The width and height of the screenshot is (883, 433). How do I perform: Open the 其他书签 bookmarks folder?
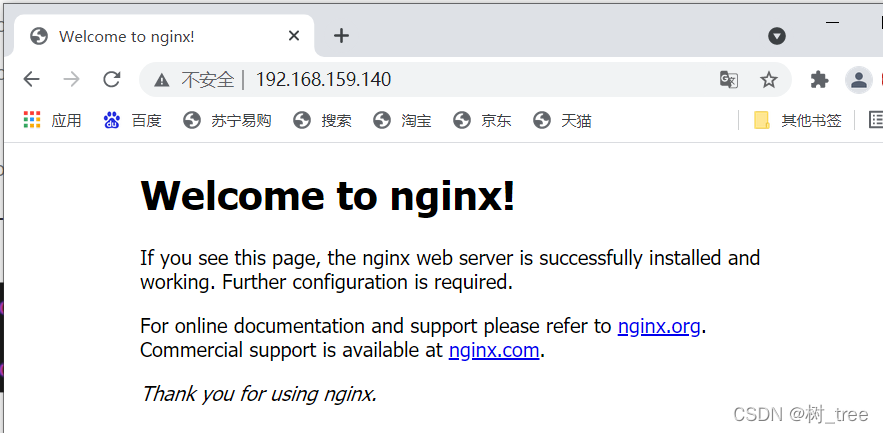[797, 120]
